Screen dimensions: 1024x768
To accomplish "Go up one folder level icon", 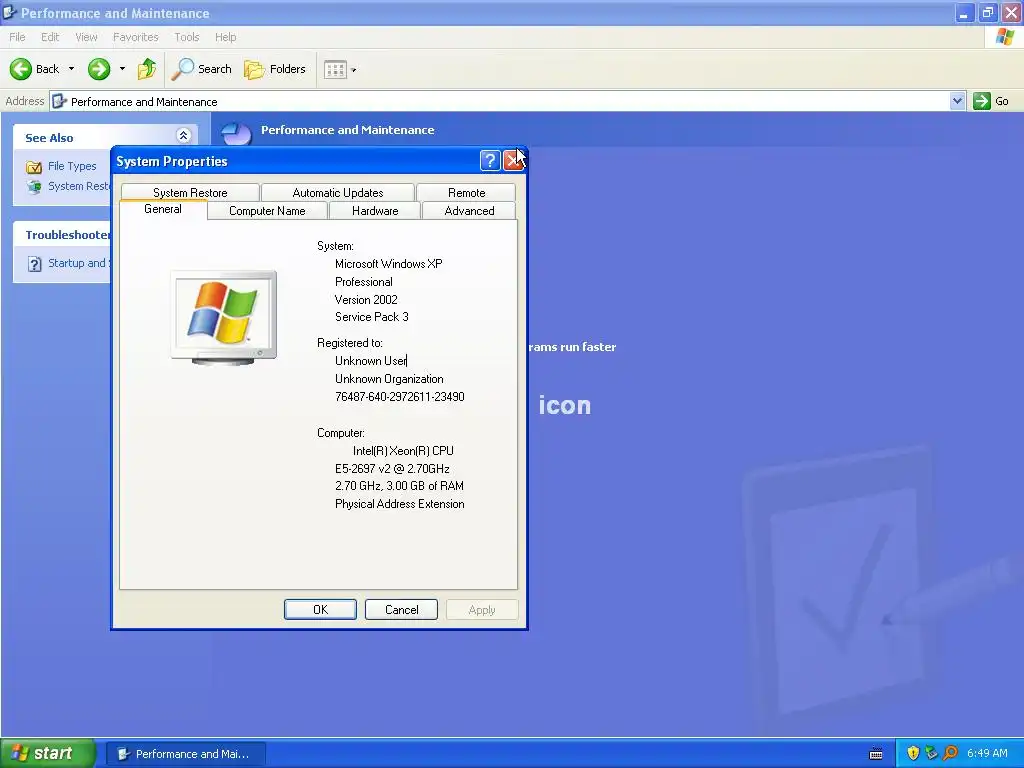I will tap(147, 69).
